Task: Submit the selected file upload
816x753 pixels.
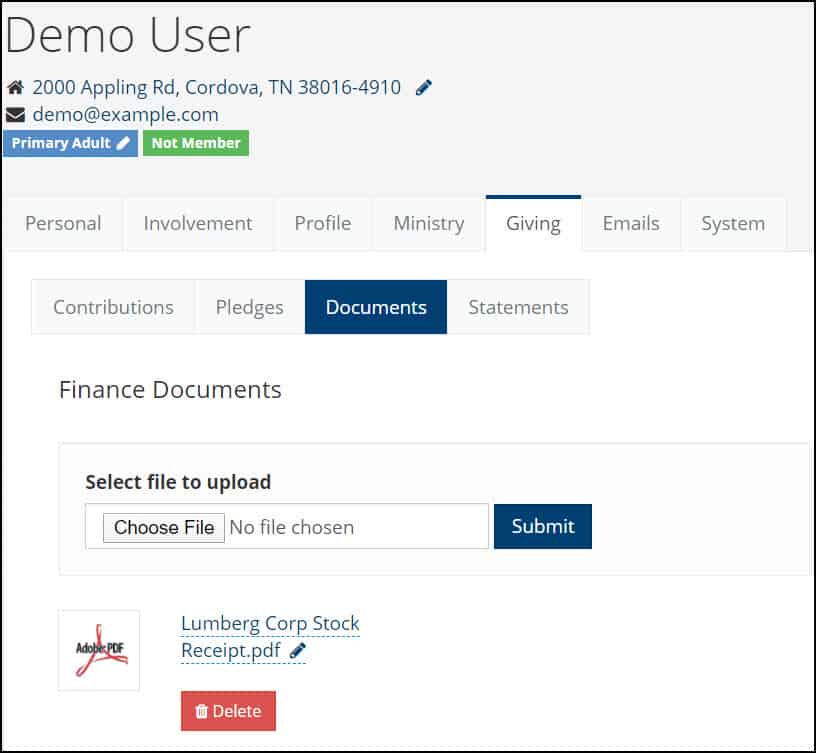Action: tap(543, 526)
